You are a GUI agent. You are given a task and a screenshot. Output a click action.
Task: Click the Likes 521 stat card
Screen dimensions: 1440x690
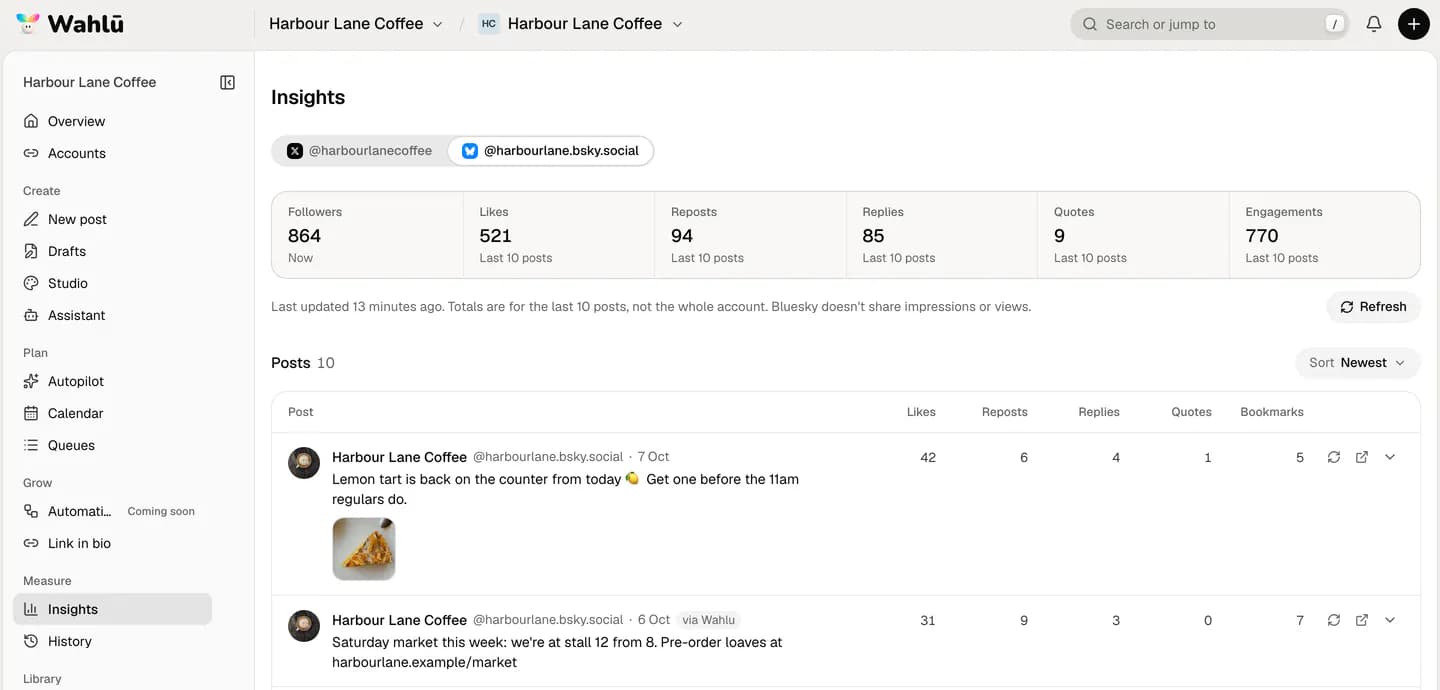pos(559,235)
